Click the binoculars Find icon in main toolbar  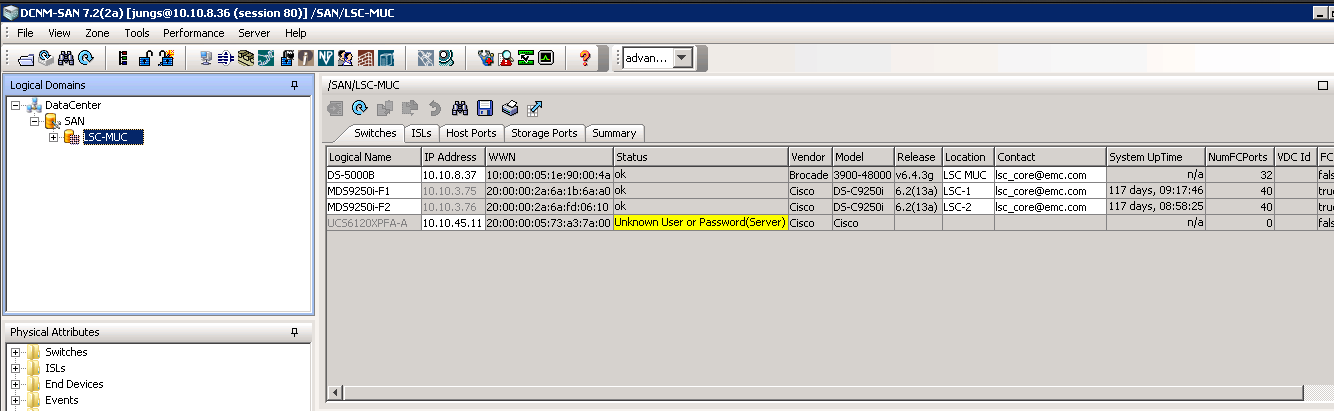(67, 58)
